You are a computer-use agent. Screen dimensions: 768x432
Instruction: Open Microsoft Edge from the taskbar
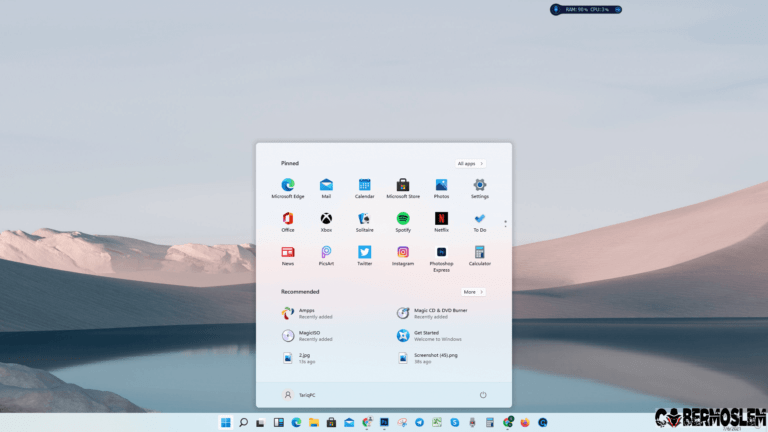tap(296, 422)
